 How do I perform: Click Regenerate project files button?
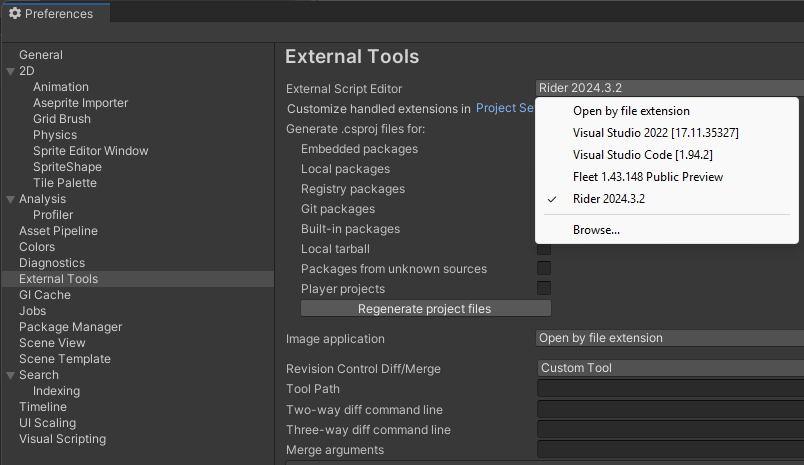[426, 309]
